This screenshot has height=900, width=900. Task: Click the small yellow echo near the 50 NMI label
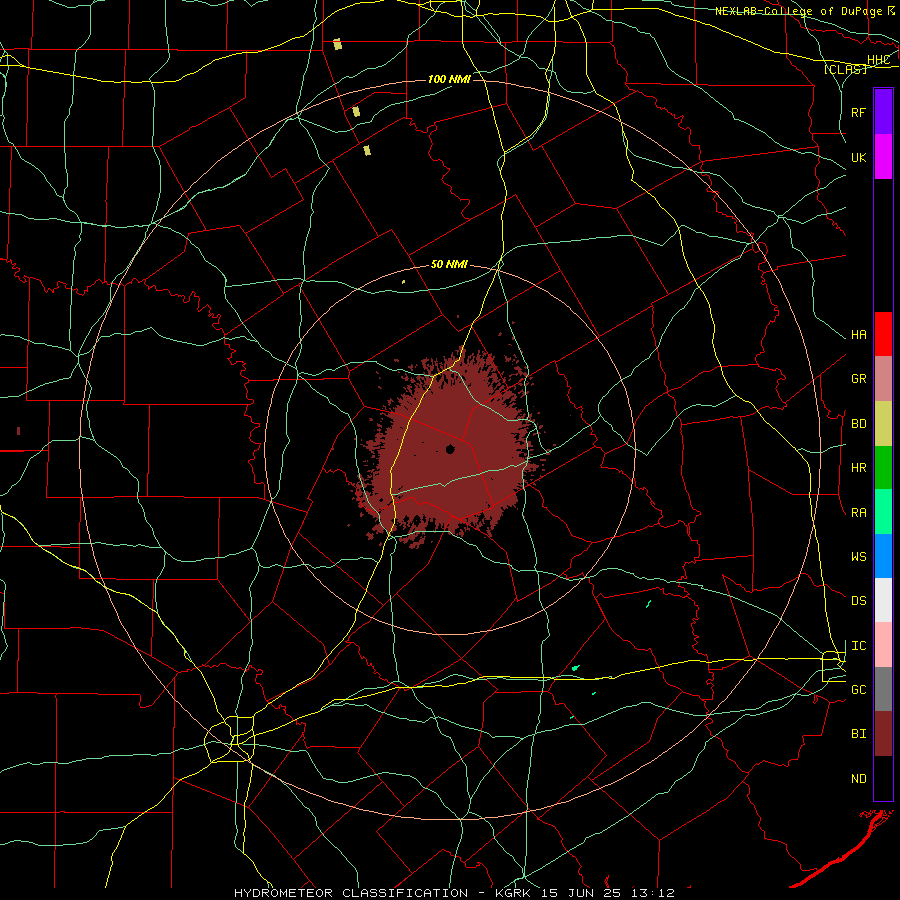tap(404, 282)
